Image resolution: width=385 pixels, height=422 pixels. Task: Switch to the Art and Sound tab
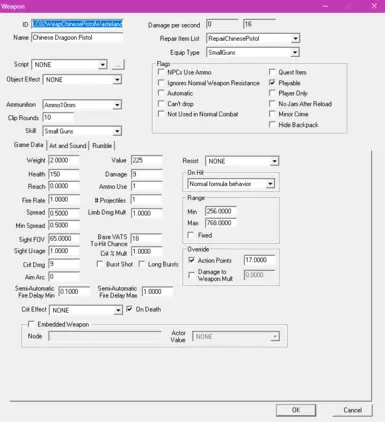point(68,146)
